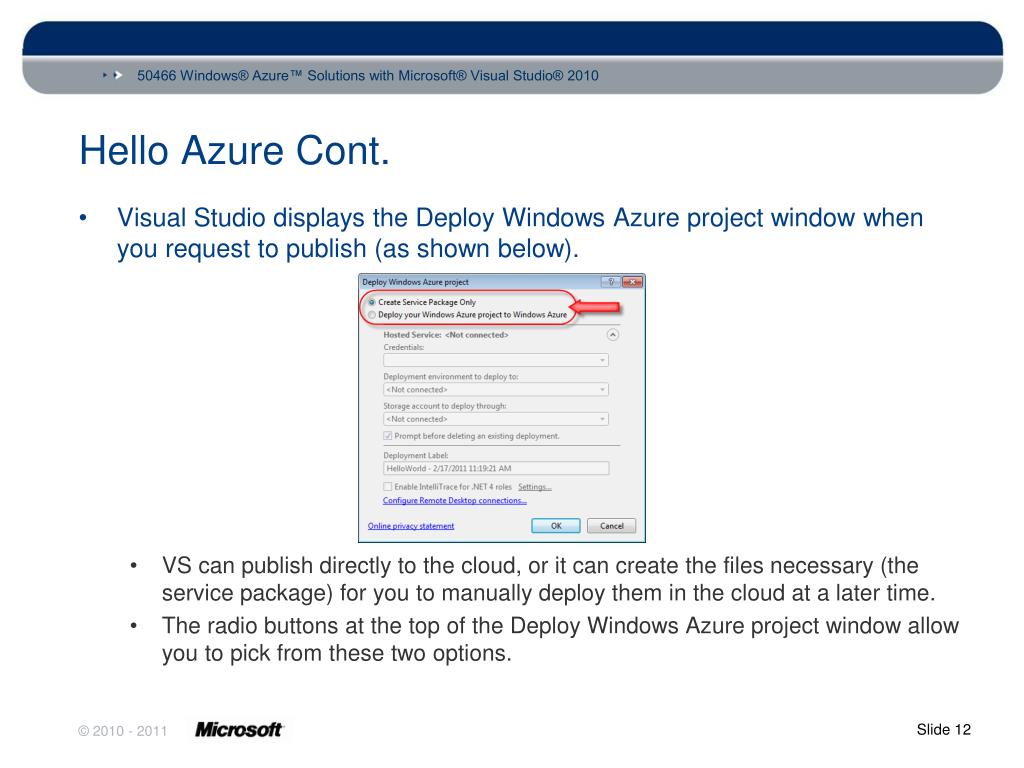Click the 50466 Windows Azure course header text
This screenshot has height=768, width=1024.
pyautogui.click(x=368, y=76)
